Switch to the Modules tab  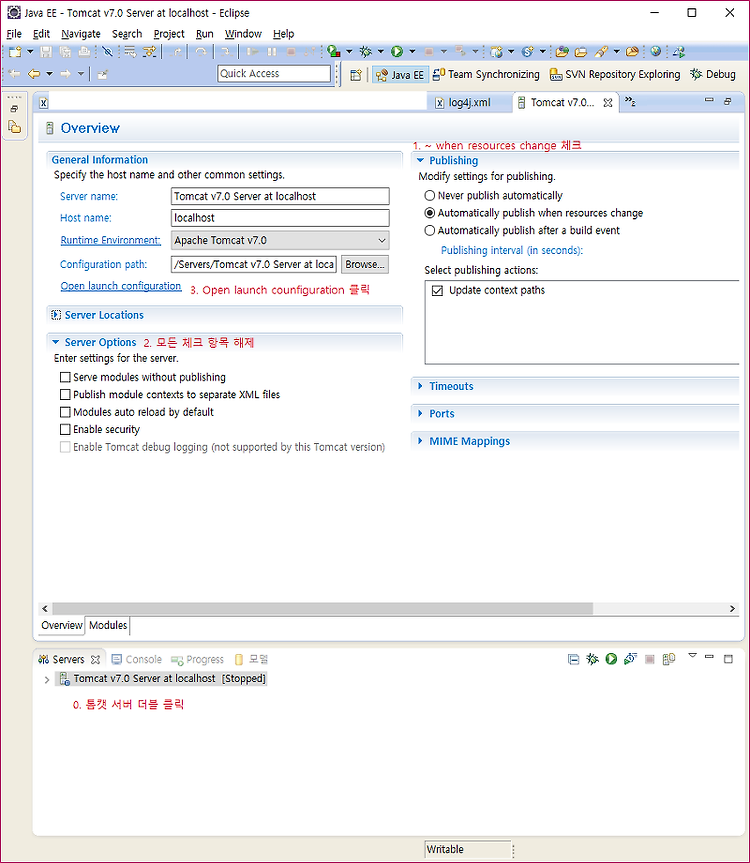pos(108,625)
